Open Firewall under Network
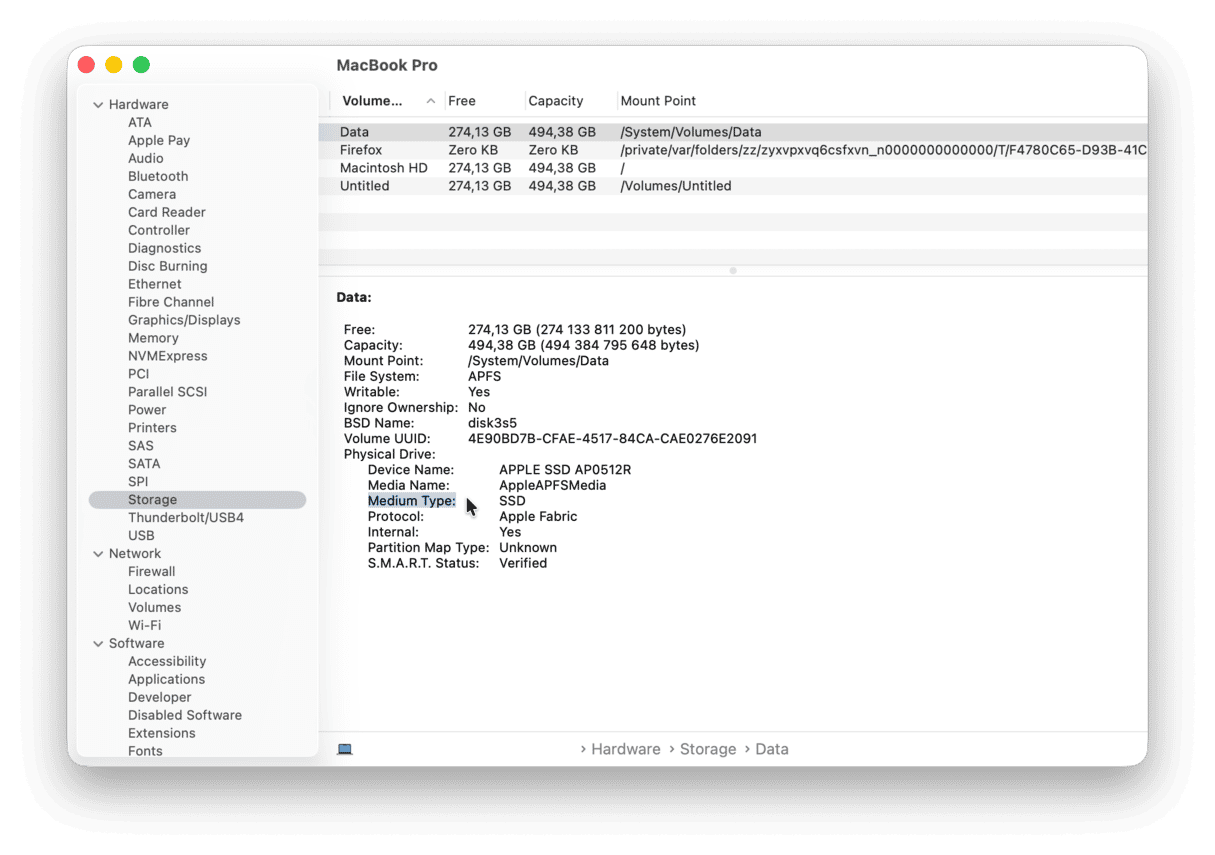 pyautogui.click(x=152, y=573)
